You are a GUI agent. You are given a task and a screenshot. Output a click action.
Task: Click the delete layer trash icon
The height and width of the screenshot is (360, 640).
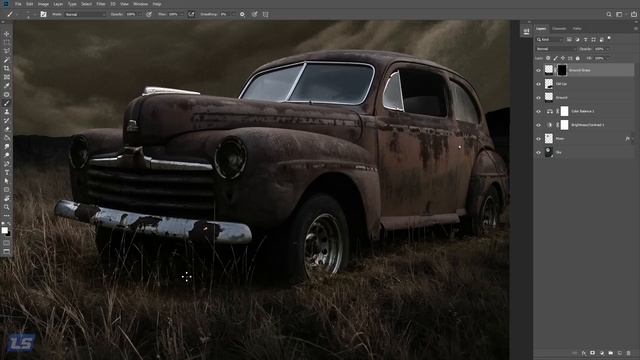(x=629, y=353)
